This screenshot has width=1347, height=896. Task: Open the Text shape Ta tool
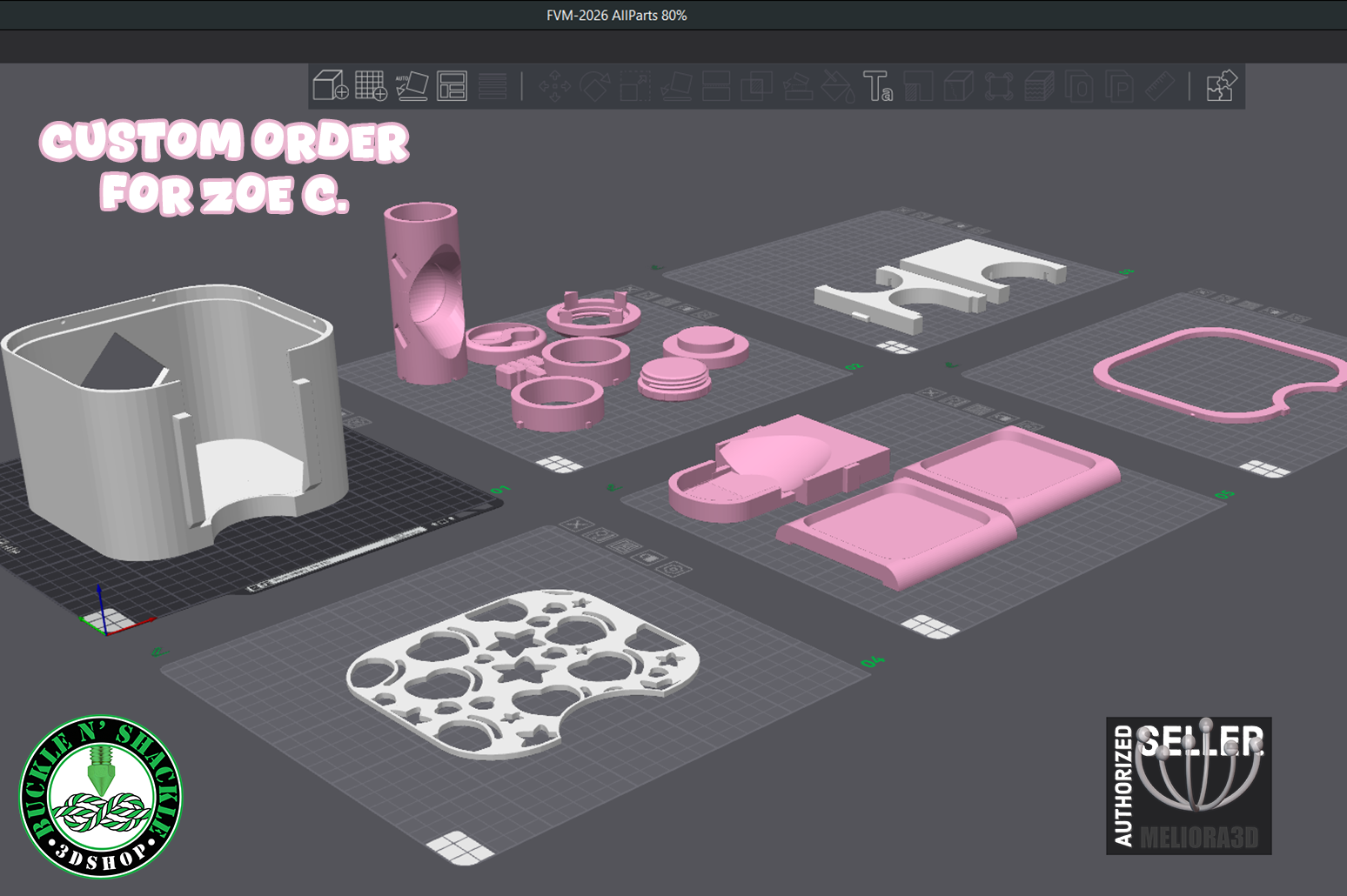point(878,87)
